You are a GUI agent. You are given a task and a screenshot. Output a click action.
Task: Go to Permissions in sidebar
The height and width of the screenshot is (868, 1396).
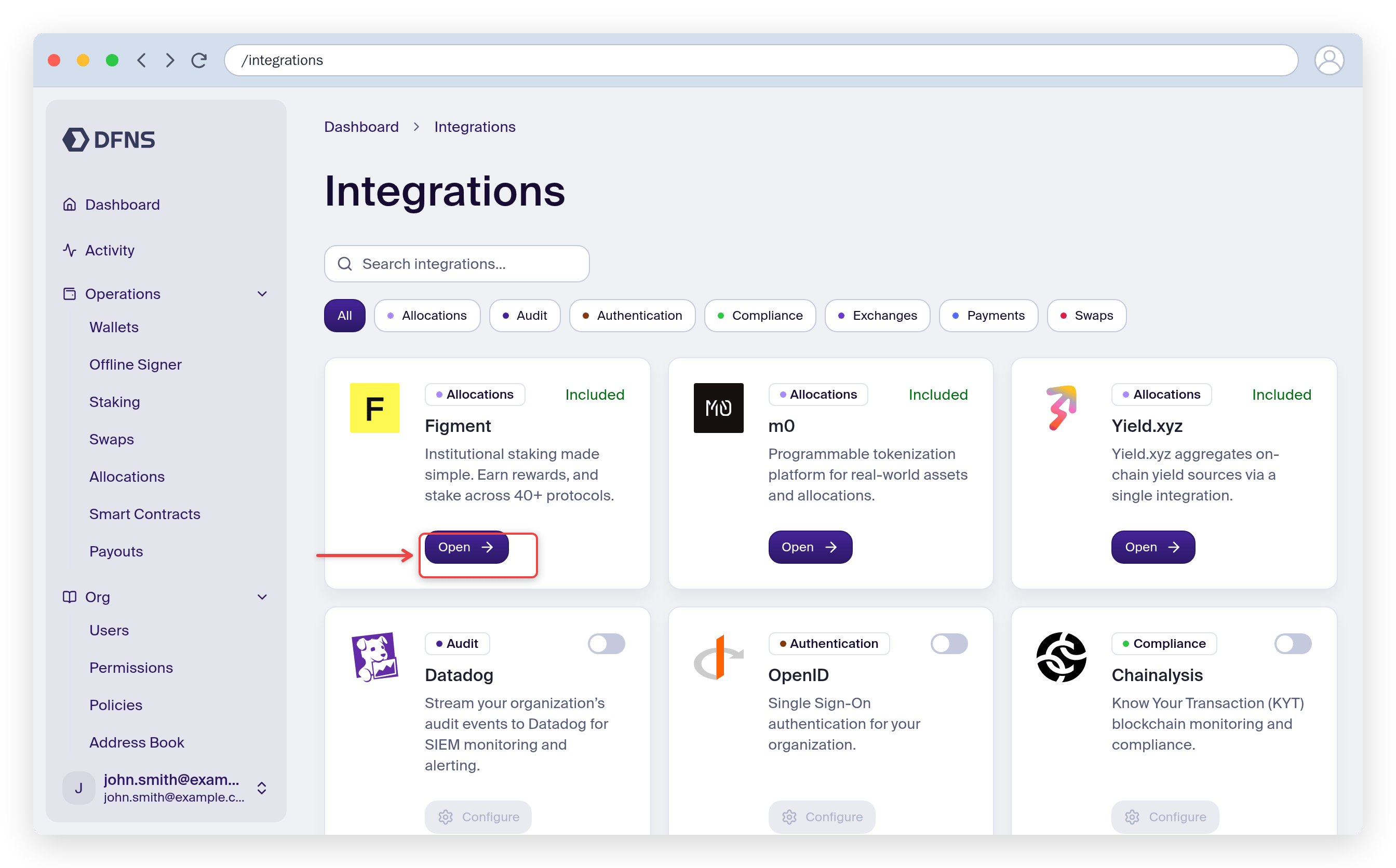coord(131,668)
